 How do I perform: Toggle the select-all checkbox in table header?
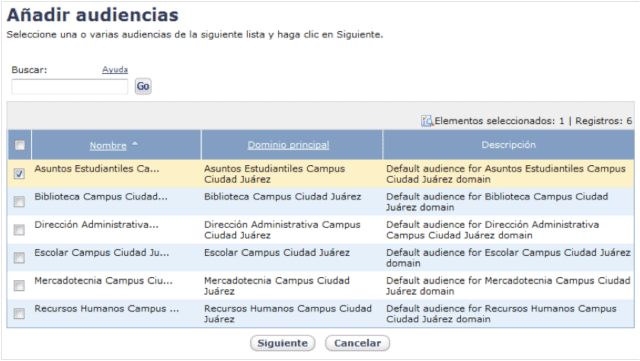pos(20,145)
